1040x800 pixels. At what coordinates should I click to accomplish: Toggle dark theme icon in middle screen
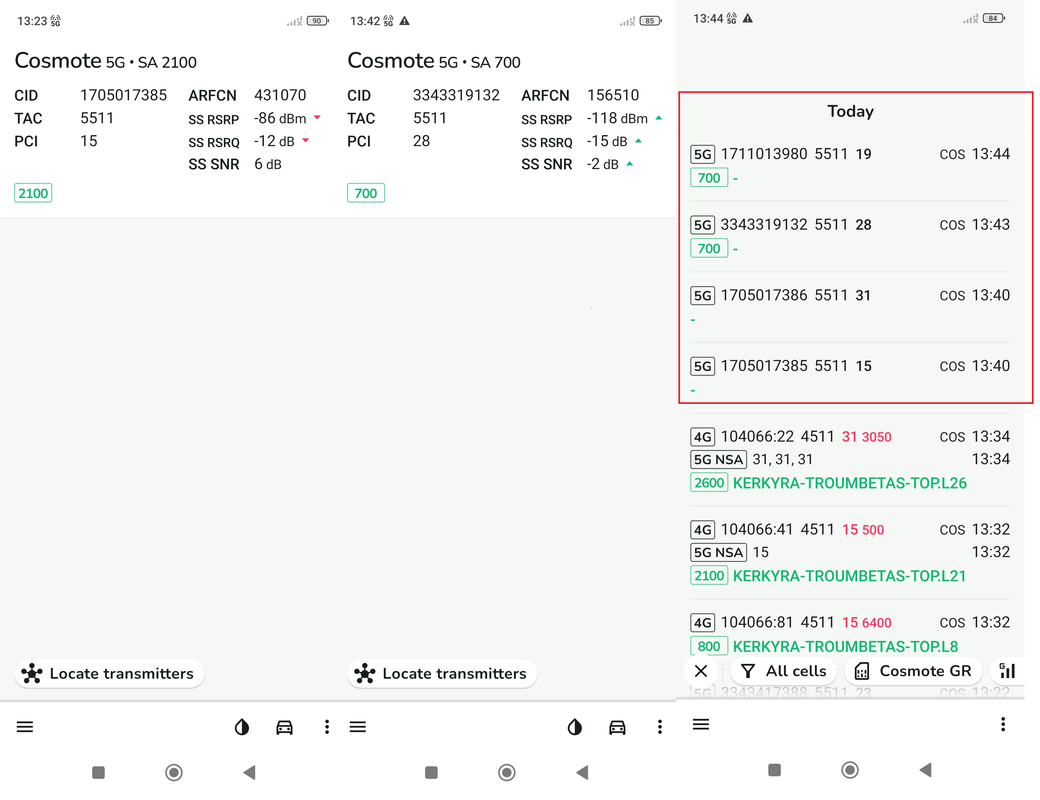click(575, 727)
